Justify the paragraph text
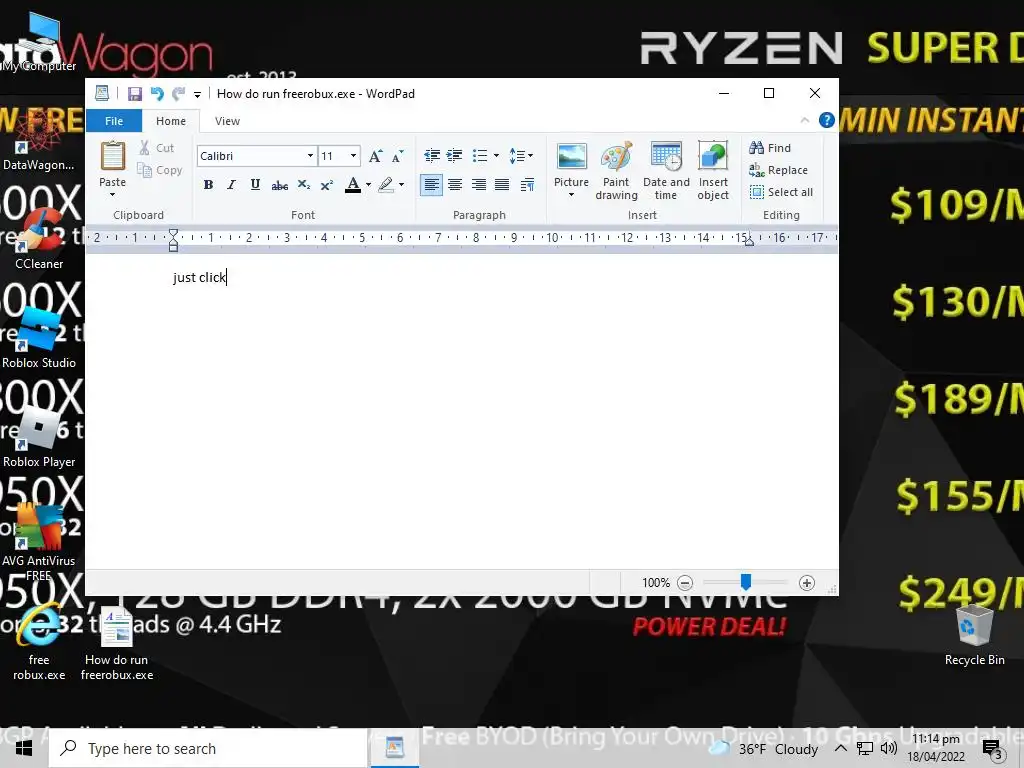This screenshot has height=768, width=1024. [502, 185]
